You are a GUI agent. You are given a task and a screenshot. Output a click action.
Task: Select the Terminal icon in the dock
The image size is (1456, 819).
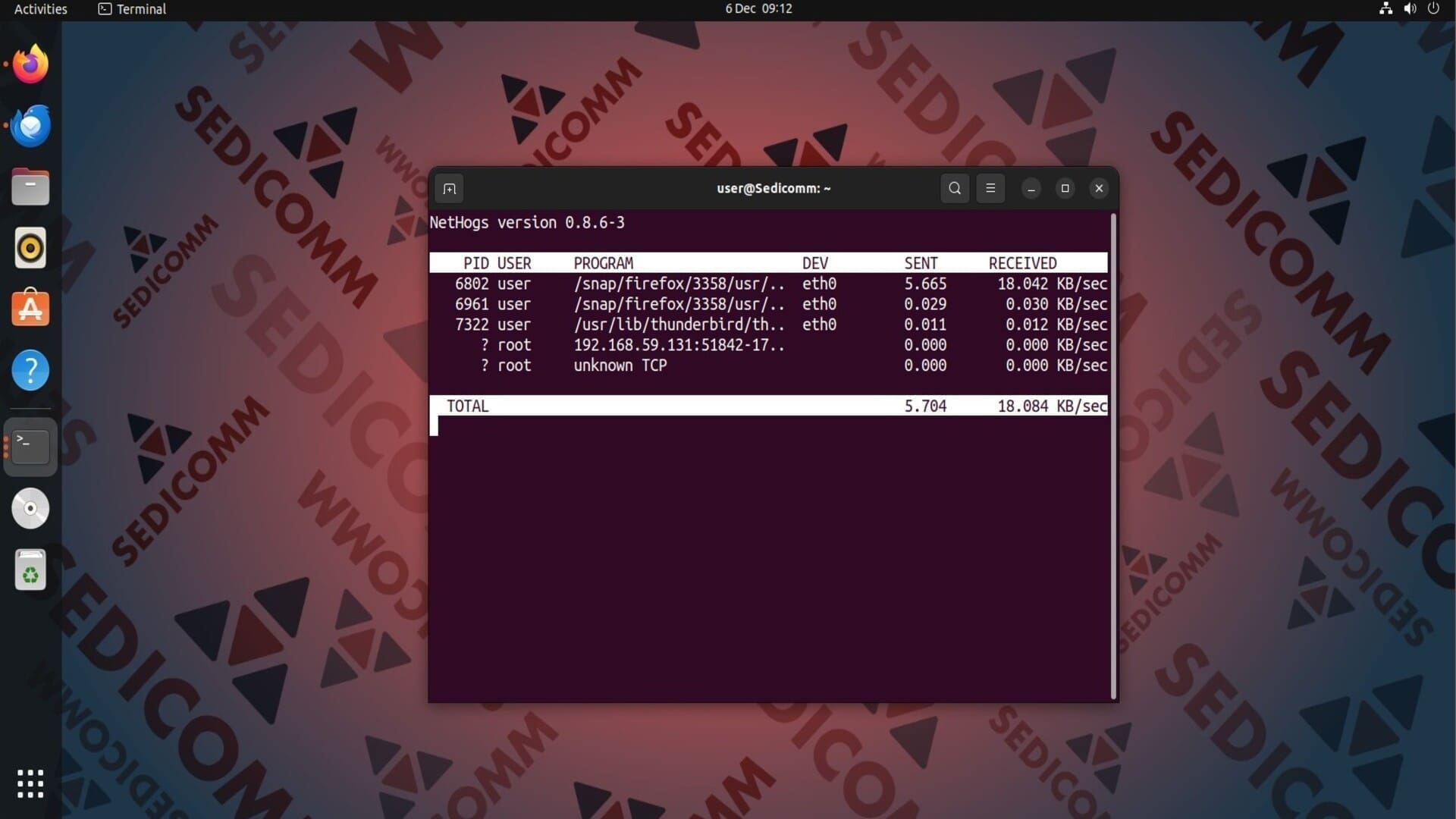tap(30, 447)
